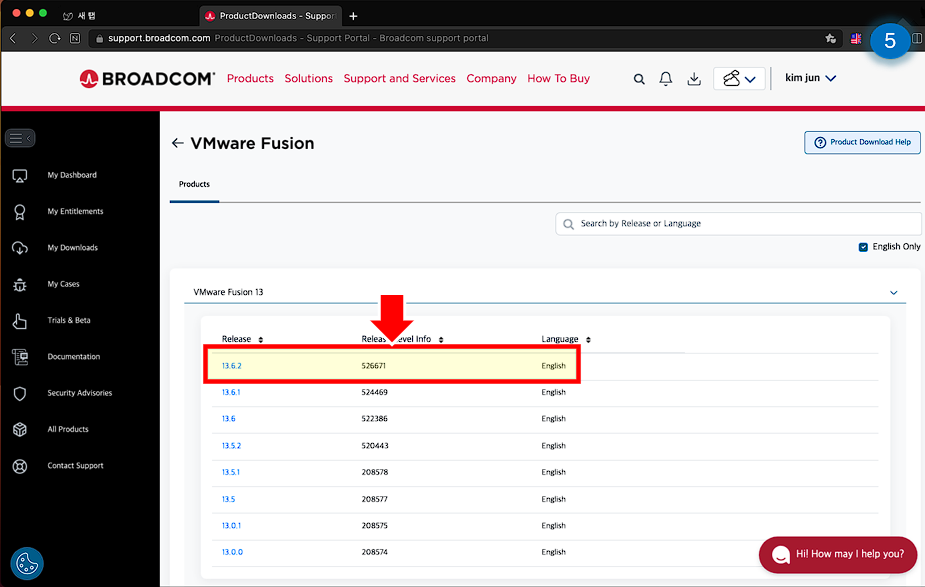Open the kim jun account dropdown
The width and height of the screenshot is (925, 587).
810,78
